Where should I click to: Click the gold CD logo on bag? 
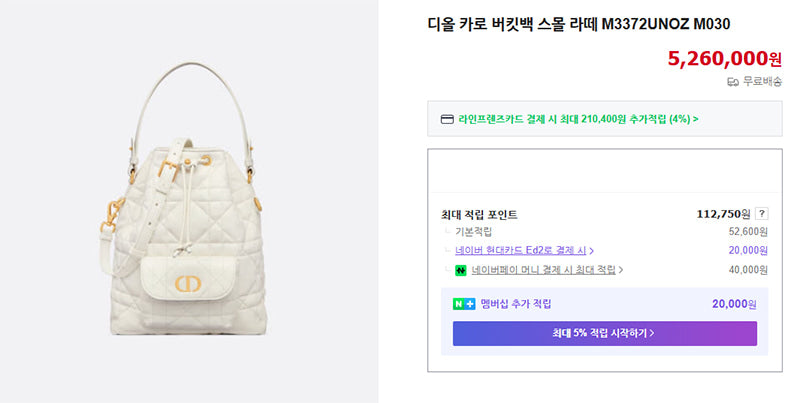[188, 284]
